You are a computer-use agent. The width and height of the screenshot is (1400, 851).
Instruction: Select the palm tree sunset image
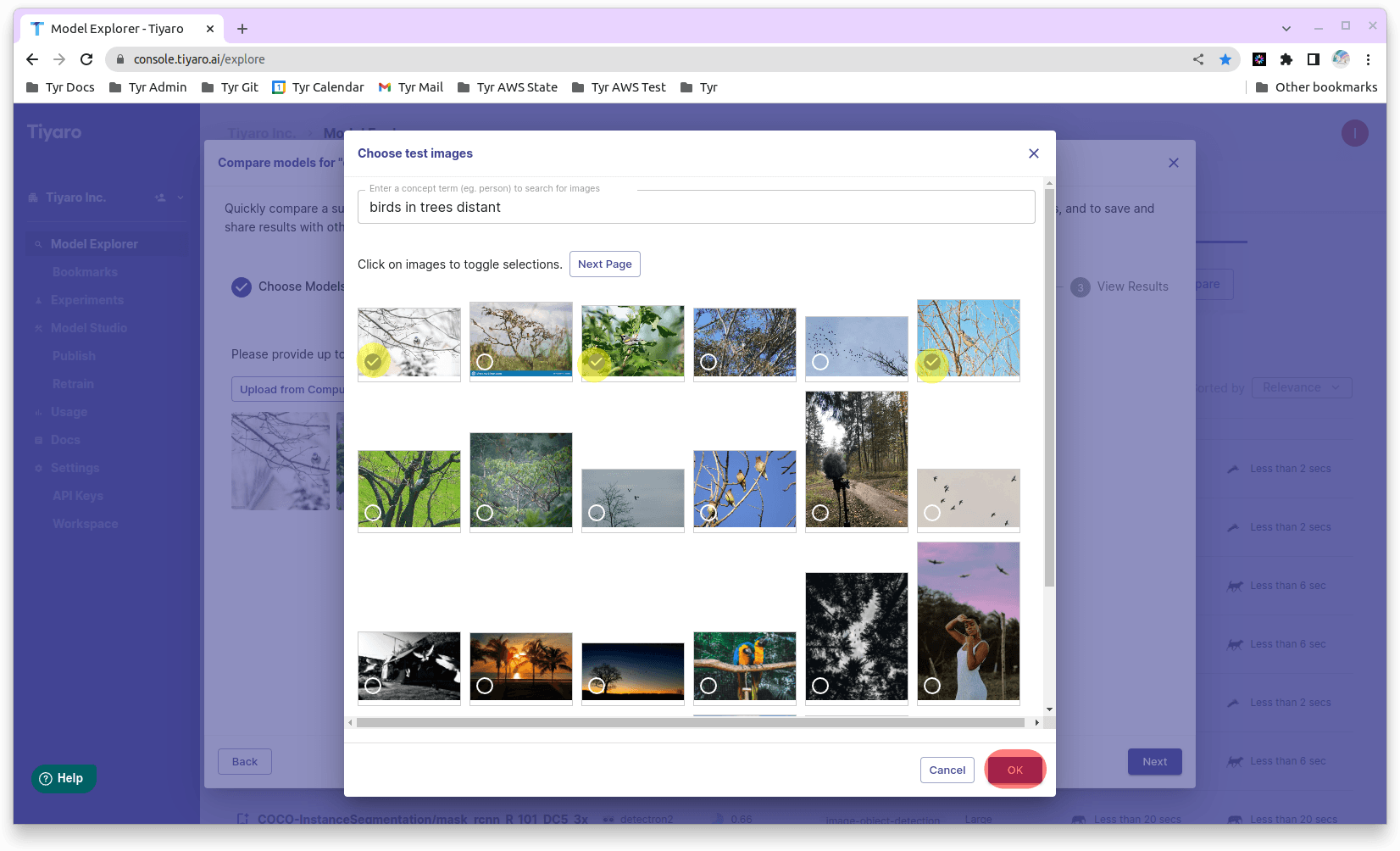(x=521, y=666)
